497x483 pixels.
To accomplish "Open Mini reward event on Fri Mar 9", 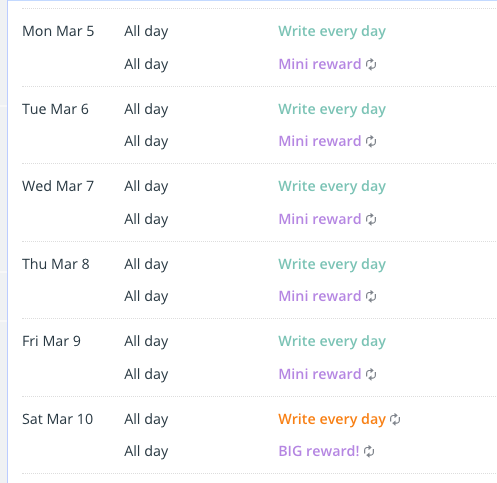I will coord(320,374).
